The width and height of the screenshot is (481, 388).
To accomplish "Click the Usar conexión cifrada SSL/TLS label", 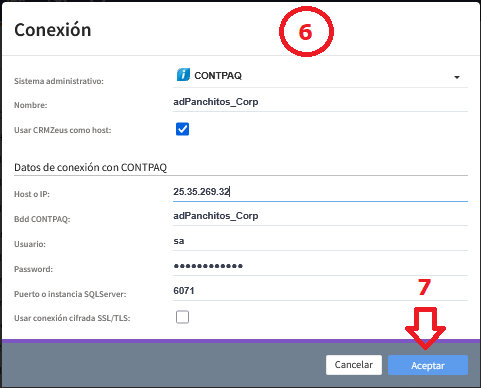I will pyautogui.click(x=72, y=318).
